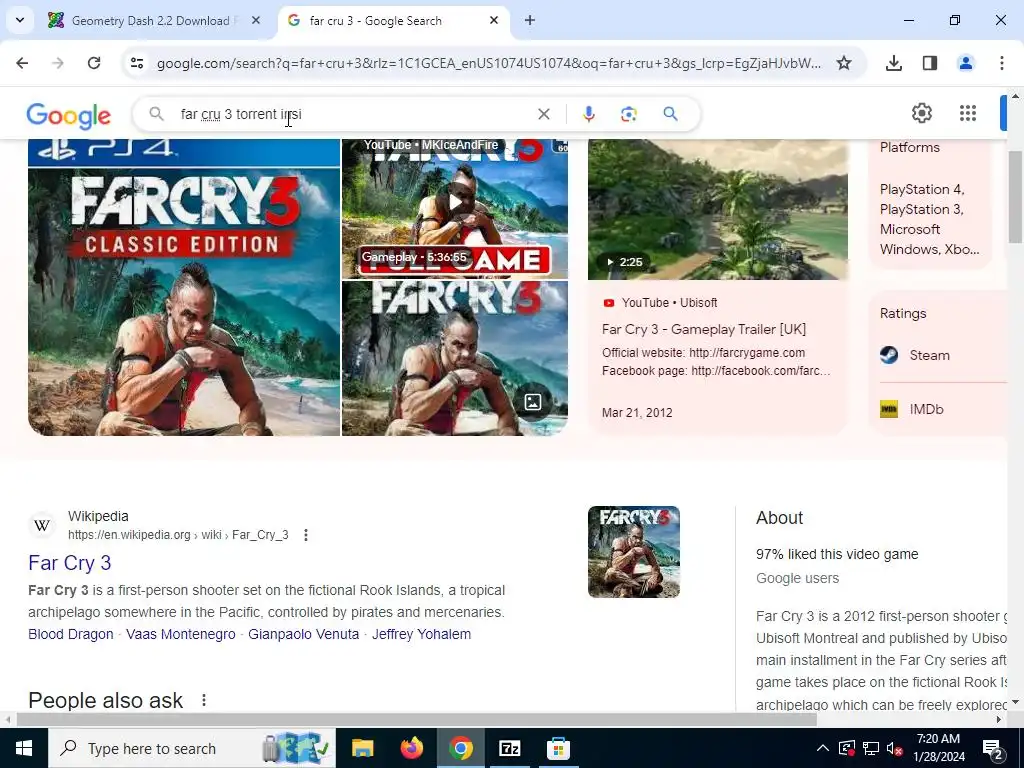The width and height of the screenshot is (1024, 768).
Task: Bookmark this page with the star
Action: point(844,63)
